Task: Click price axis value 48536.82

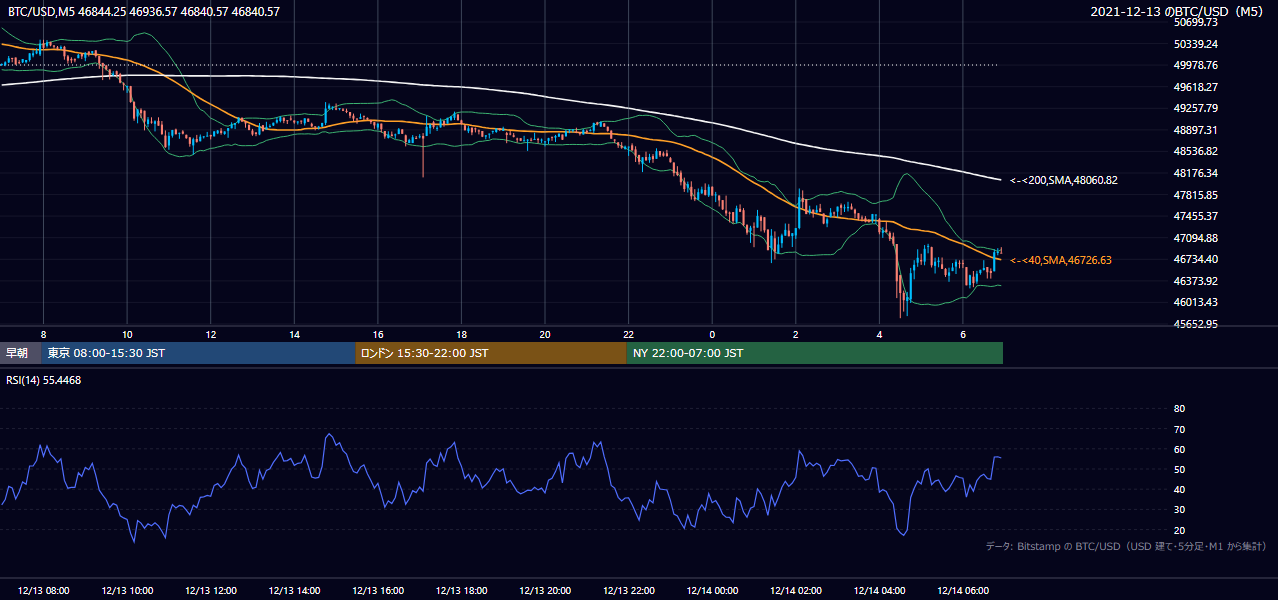Action: pyautogui.click(x=1196, y=151)
